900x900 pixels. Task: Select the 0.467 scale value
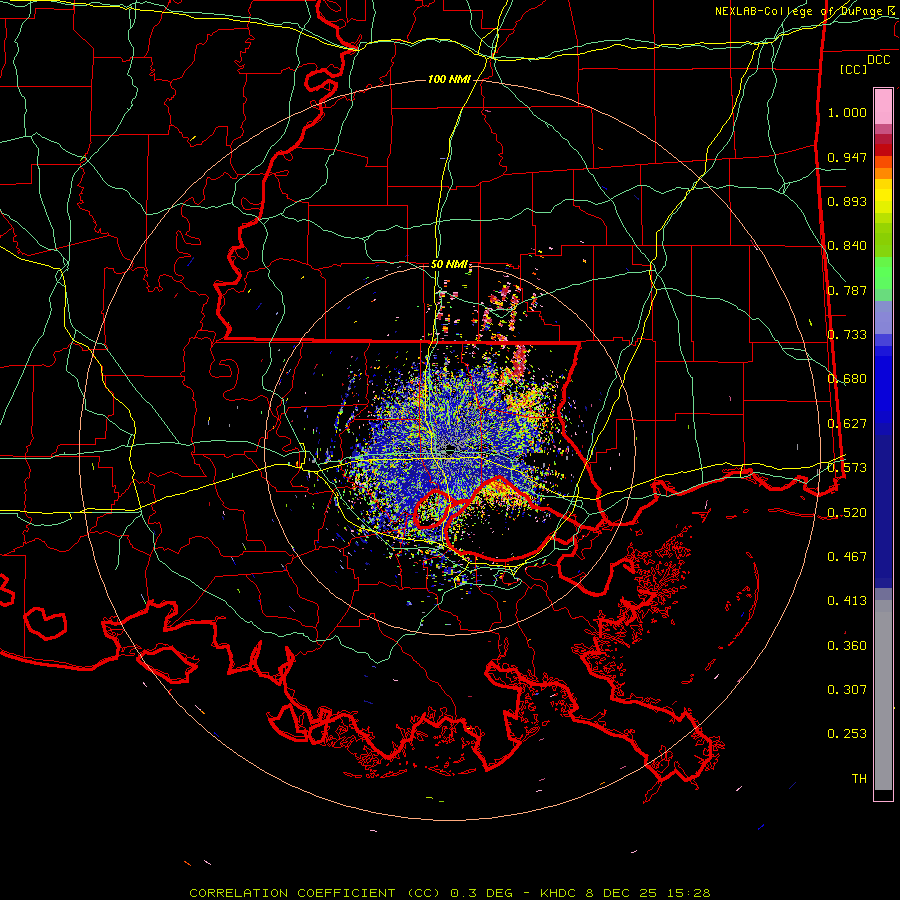(847, 557)
